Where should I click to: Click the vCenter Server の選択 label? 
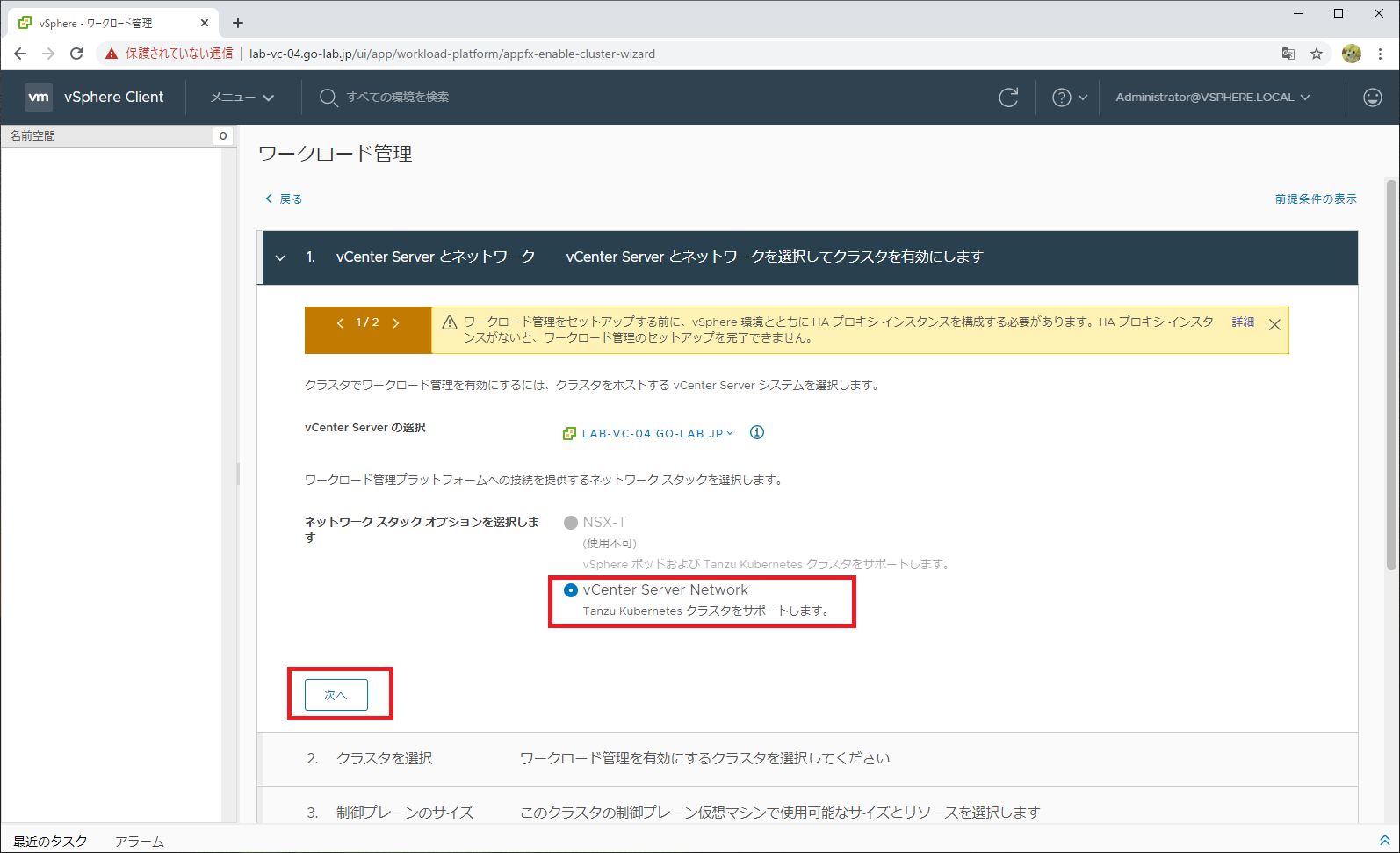(x=365, y=428)
